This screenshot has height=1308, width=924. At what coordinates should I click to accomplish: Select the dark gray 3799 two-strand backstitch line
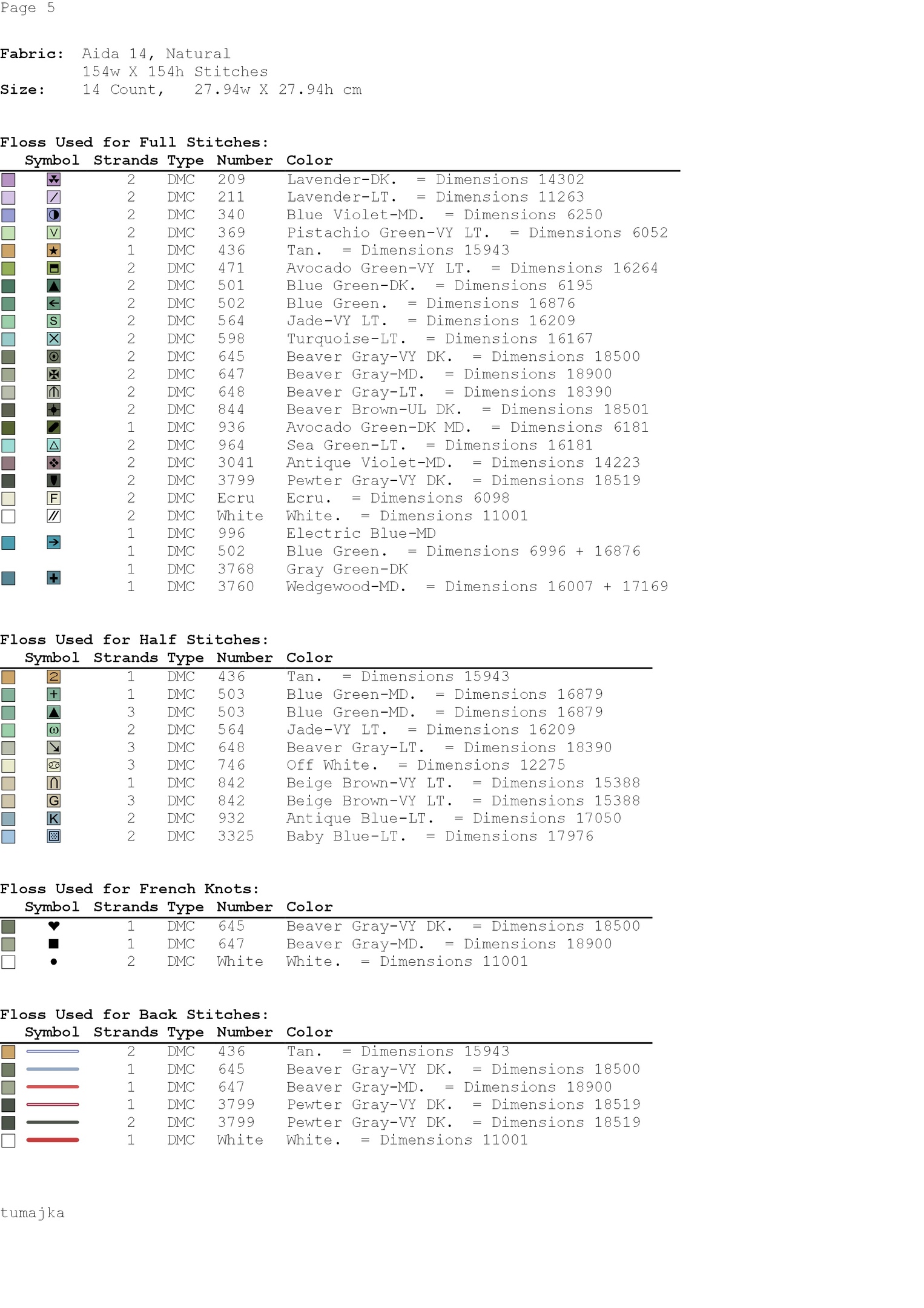click(x=53, y=1122)
